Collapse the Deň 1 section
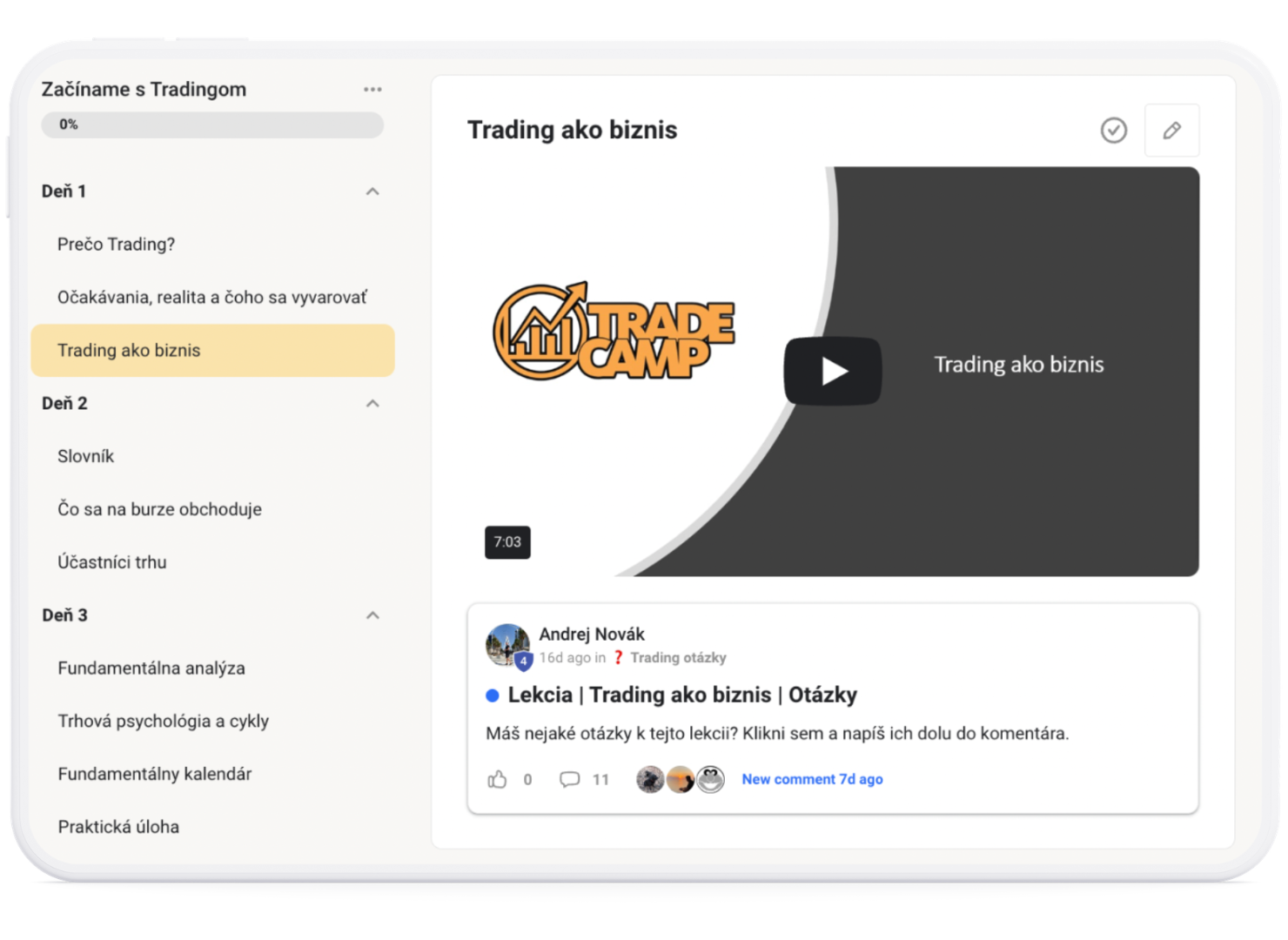Viewport: 1288px width, 940px height. pyautogui.click(x=372, y=191)
